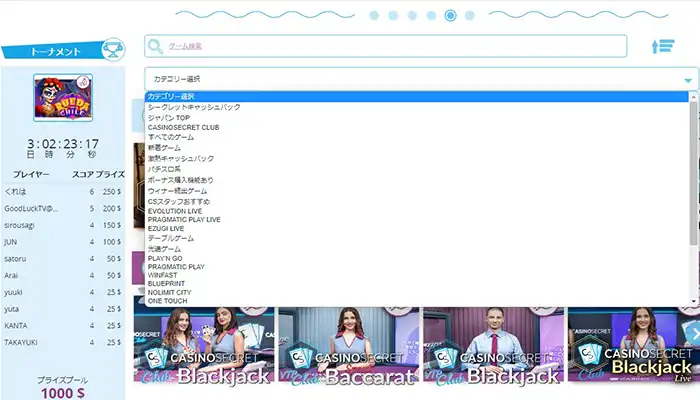Select CASINOSECRET CLUB category

tap(183, 128)
